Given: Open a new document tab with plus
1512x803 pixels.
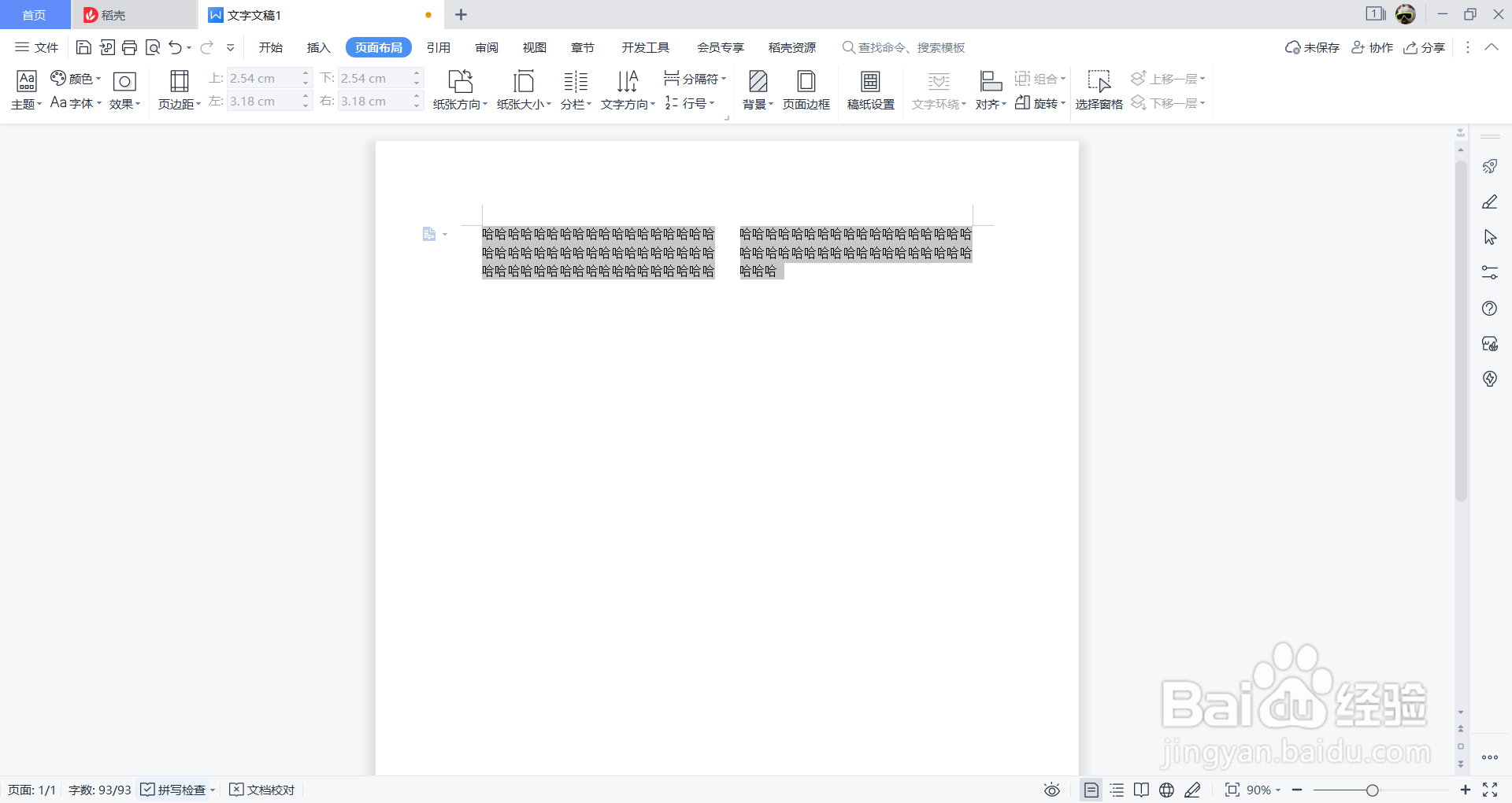Looking at the screenshot, I should (461, 14).
